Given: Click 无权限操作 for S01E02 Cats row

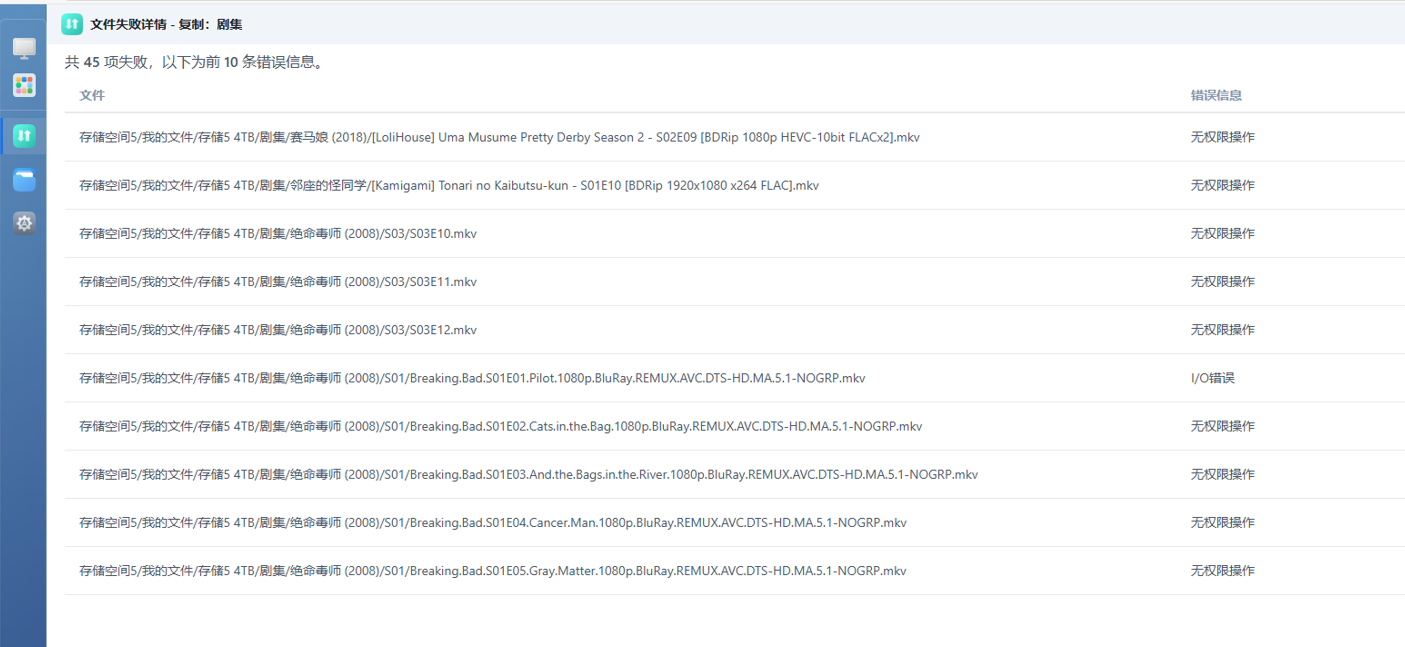Looking at the screenshot, I should [1222, 426].
